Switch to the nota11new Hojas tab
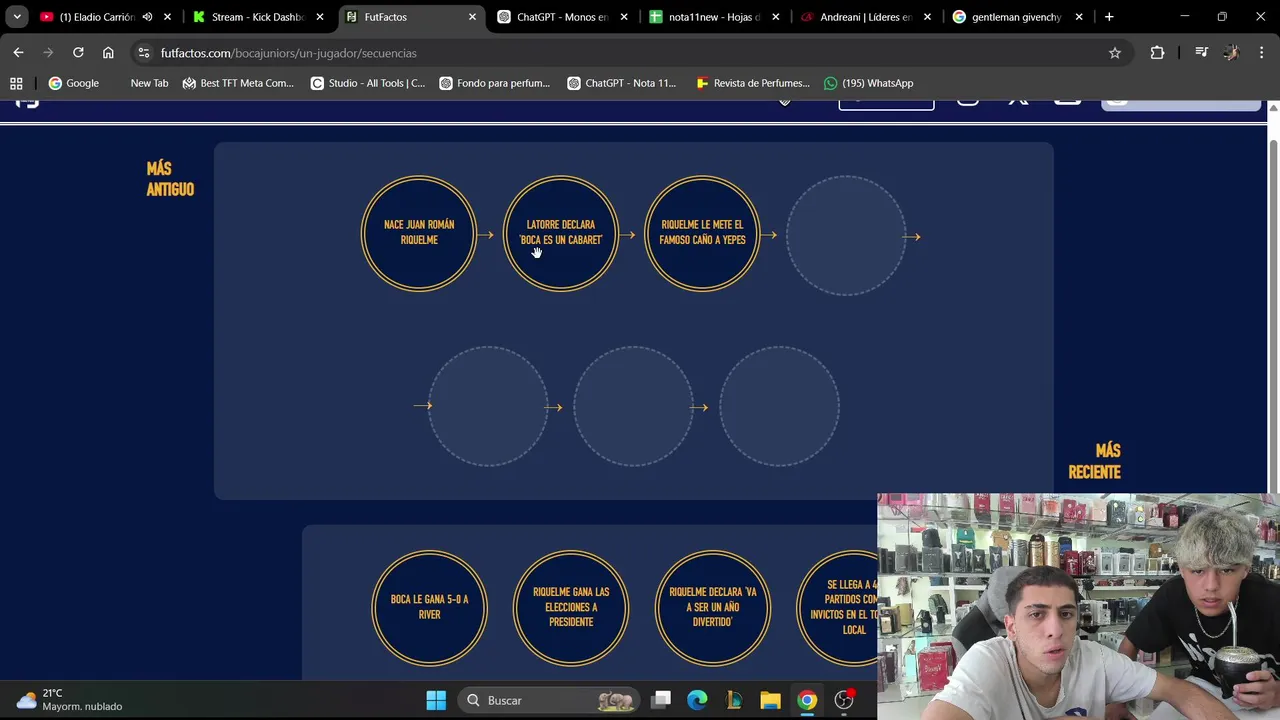Image resolution: width=1280 pixels, height=720 pixels. click(x=714, y=17)
